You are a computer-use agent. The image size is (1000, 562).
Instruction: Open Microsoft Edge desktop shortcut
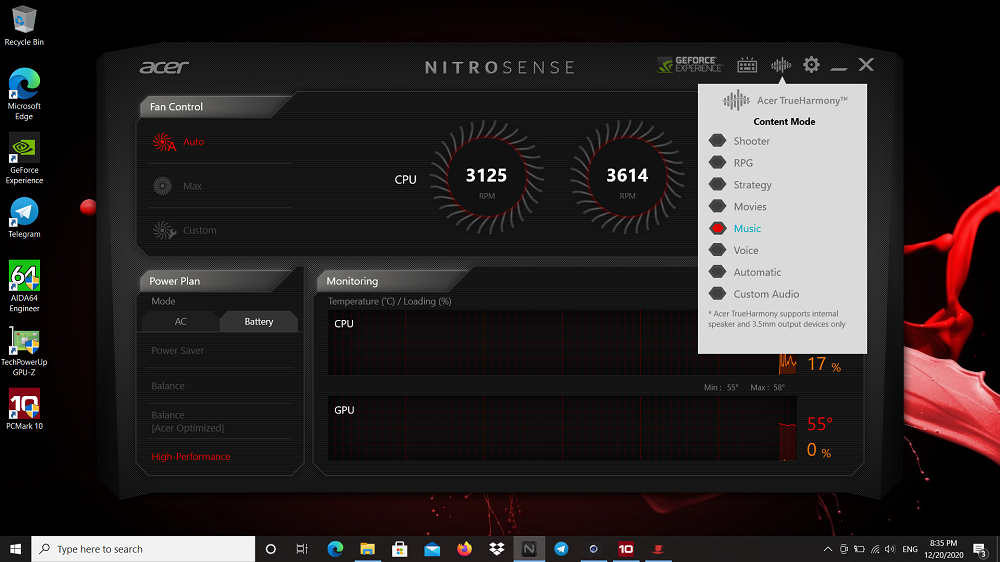(x=24, y=94)
